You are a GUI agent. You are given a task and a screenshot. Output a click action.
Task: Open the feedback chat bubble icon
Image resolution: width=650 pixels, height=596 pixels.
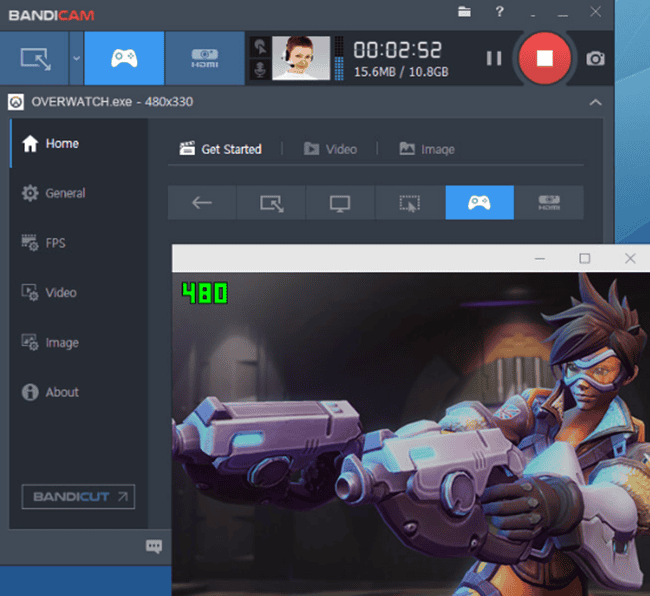154,546
